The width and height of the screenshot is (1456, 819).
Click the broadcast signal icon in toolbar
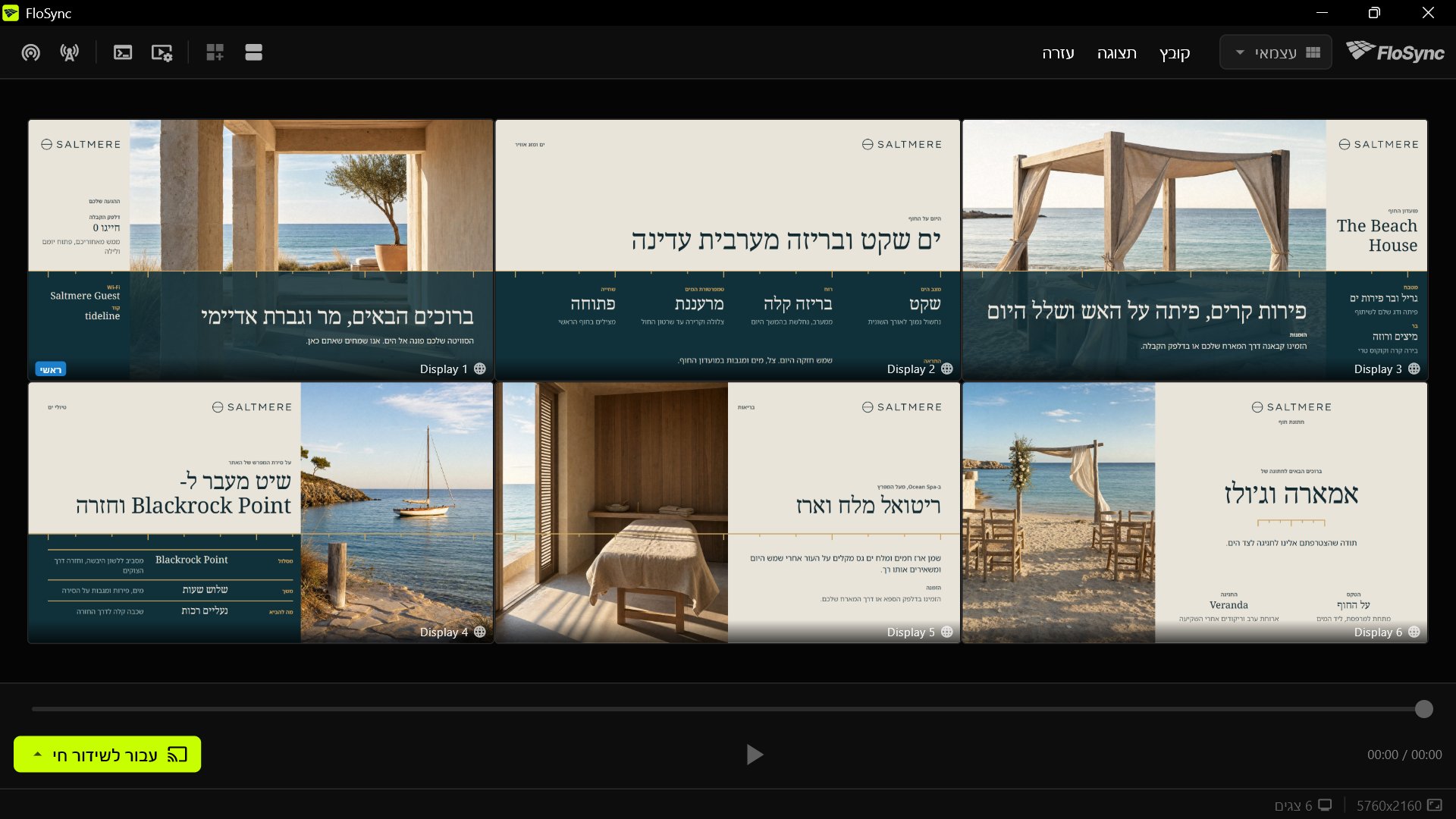coord(31,53)
